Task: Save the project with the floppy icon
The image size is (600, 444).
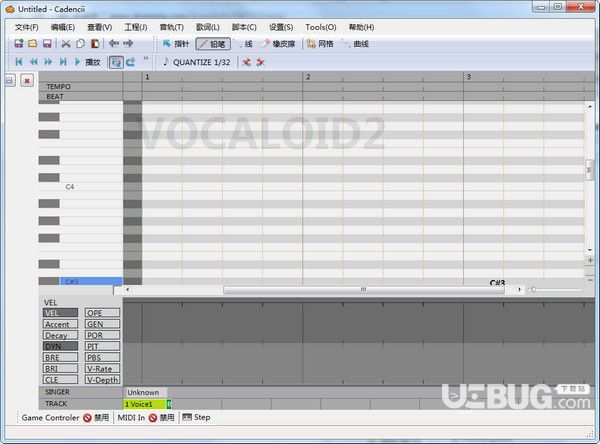Action: (47, 44)
